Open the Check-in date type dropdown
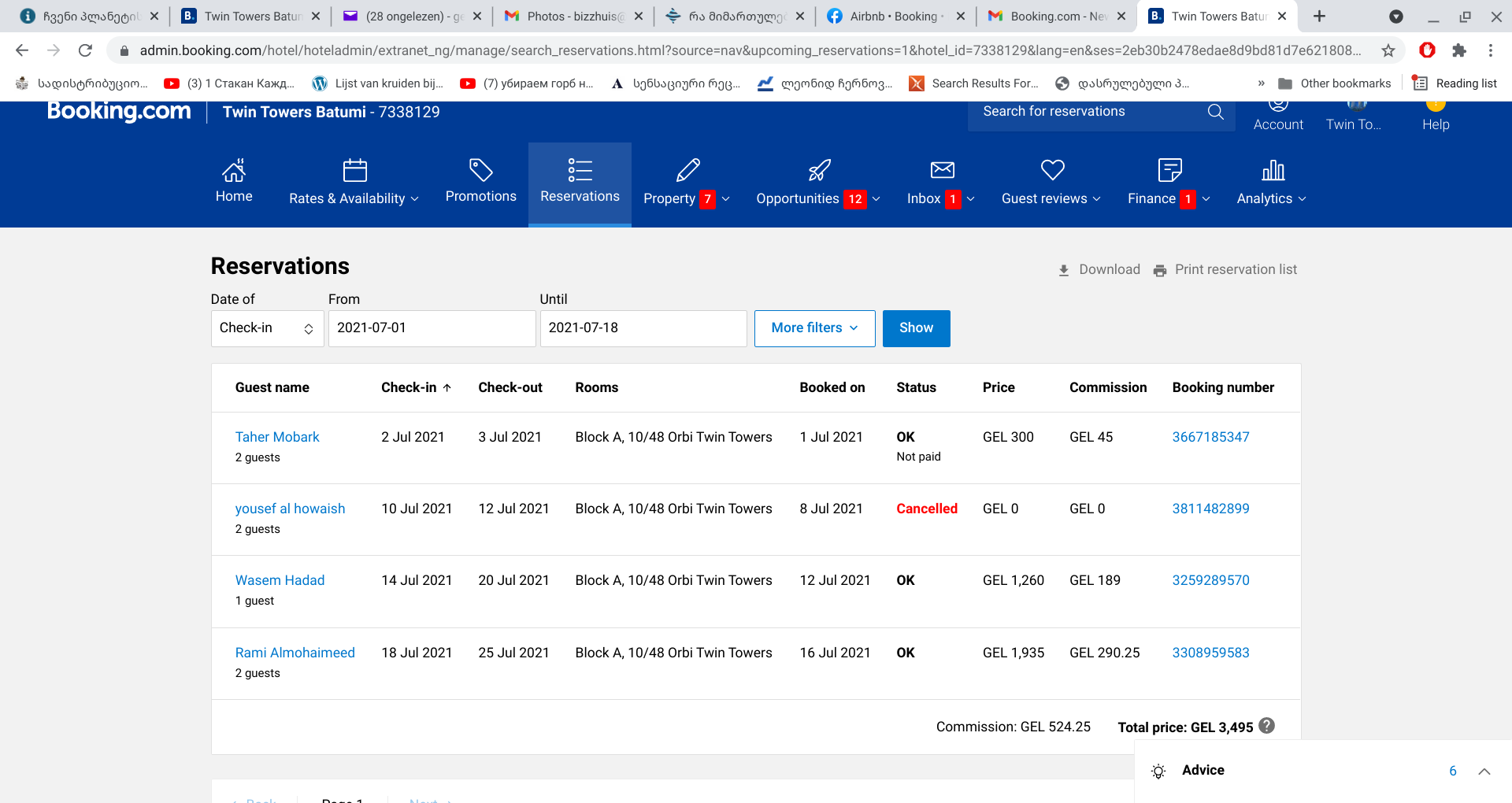The image size is (1512, 803). click(x=267, y=328)
